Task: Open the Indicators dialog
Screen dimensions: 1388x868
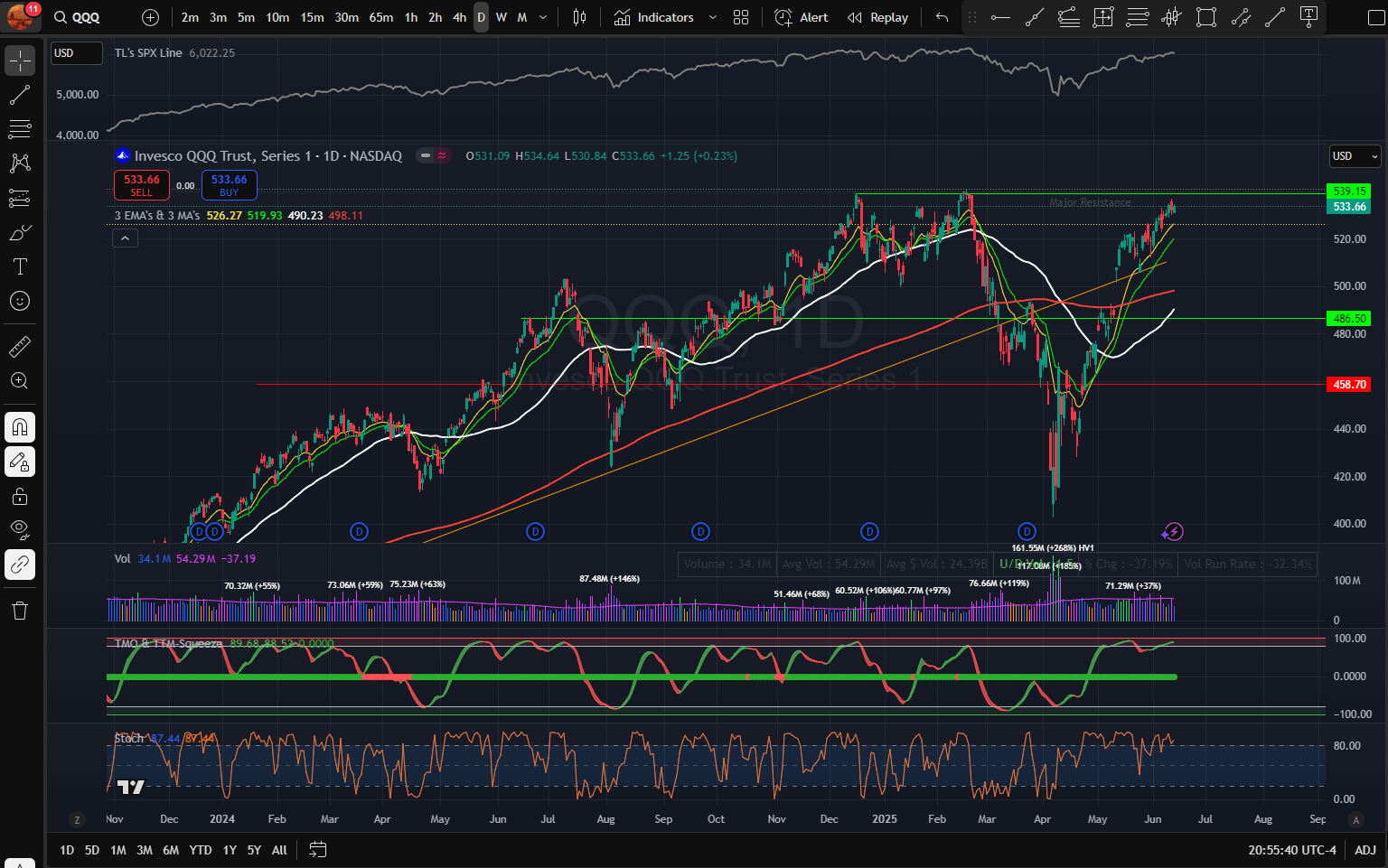Action: 654,17
